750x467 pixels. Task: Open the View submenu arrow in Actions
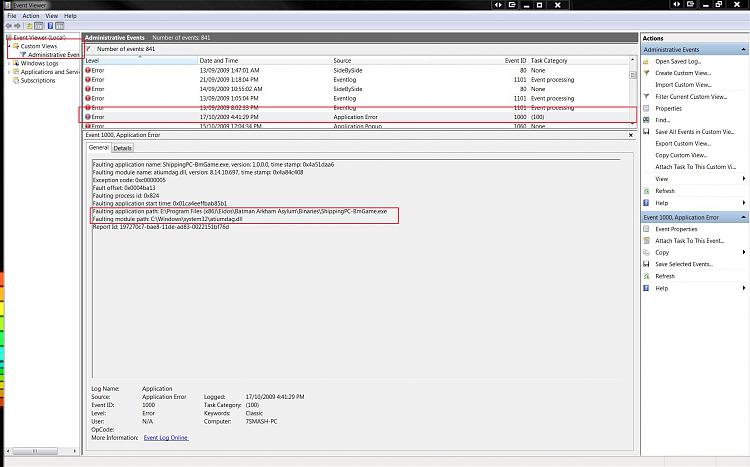tap(744, 179)
